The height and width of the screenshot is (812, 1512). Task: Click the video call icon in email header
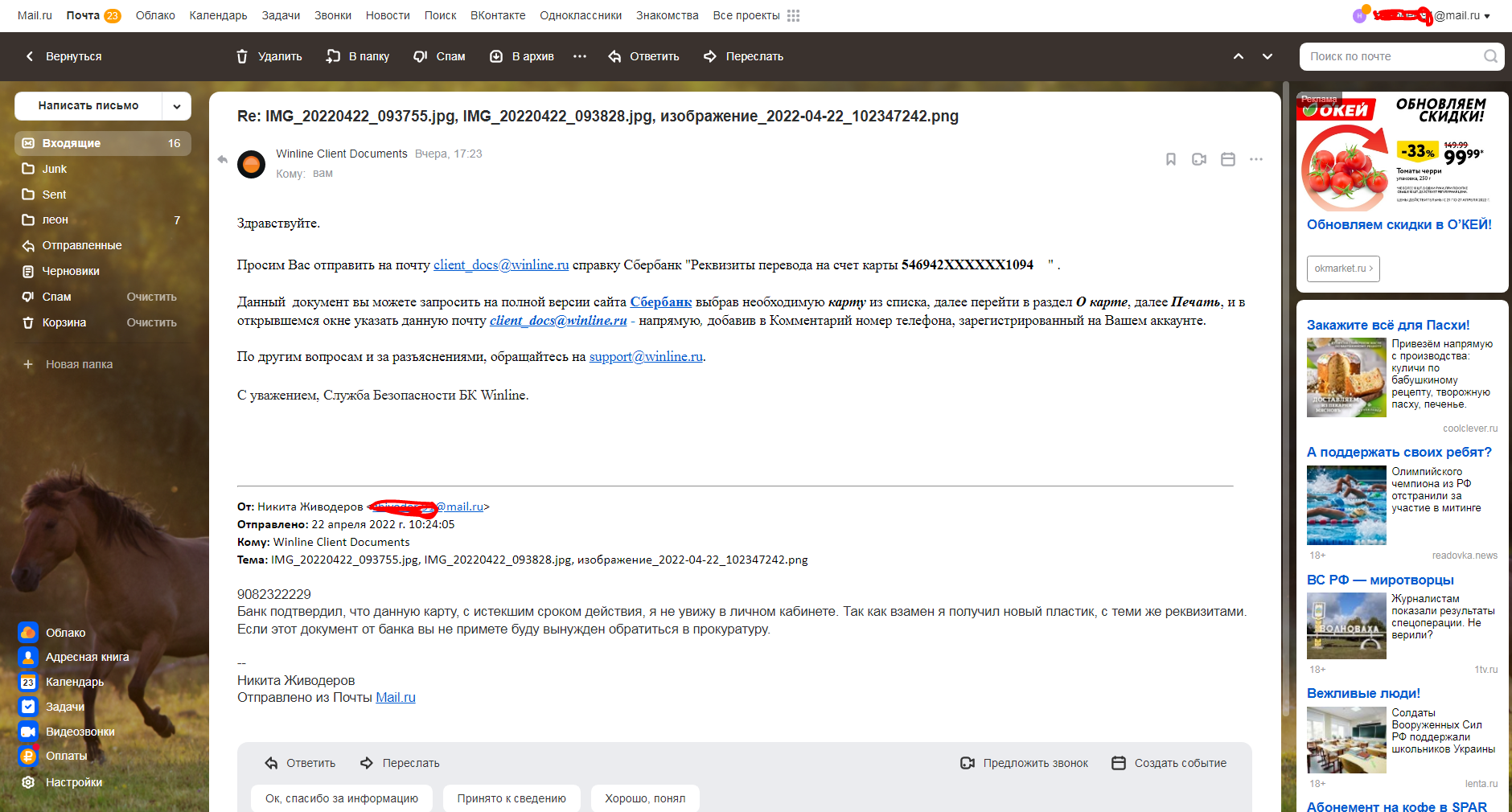(x=1199, y=159)
